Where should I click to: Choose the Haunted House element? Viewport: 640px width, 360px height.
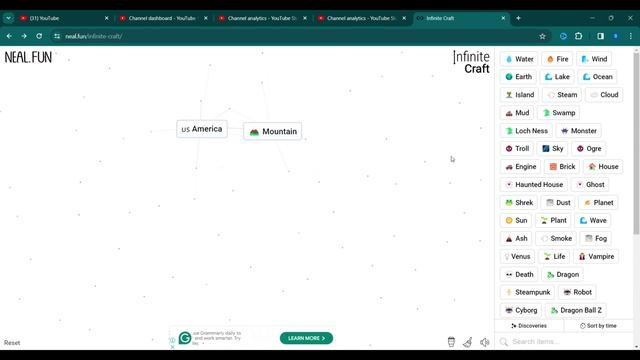534,184
